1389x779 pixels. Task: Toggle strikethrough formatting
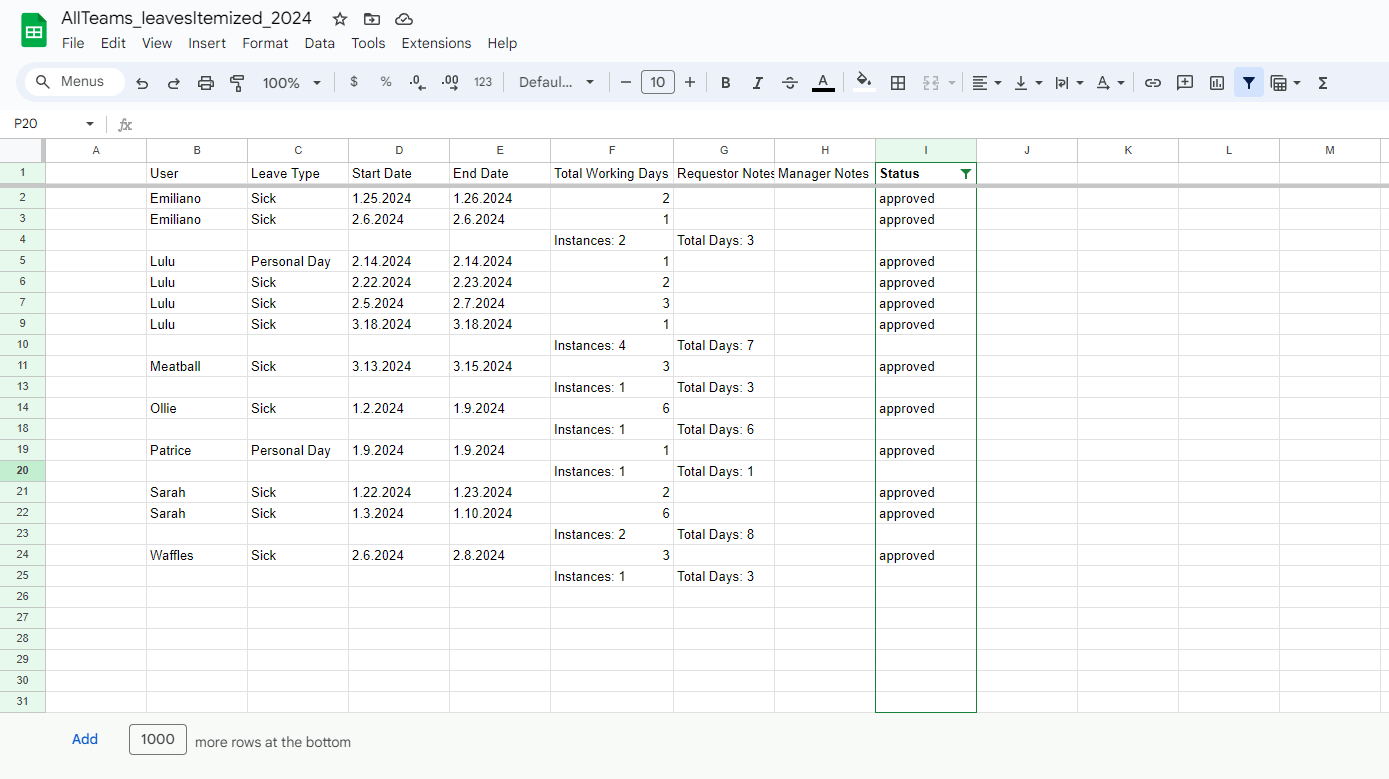click(x=790, y=83)
